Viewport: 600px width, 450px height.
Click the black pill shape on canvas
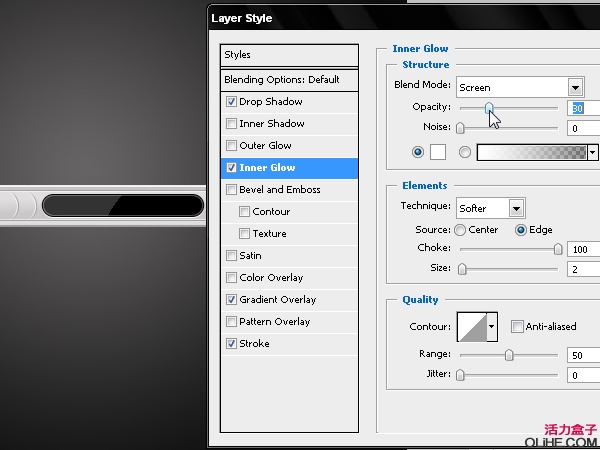point(122,206)
